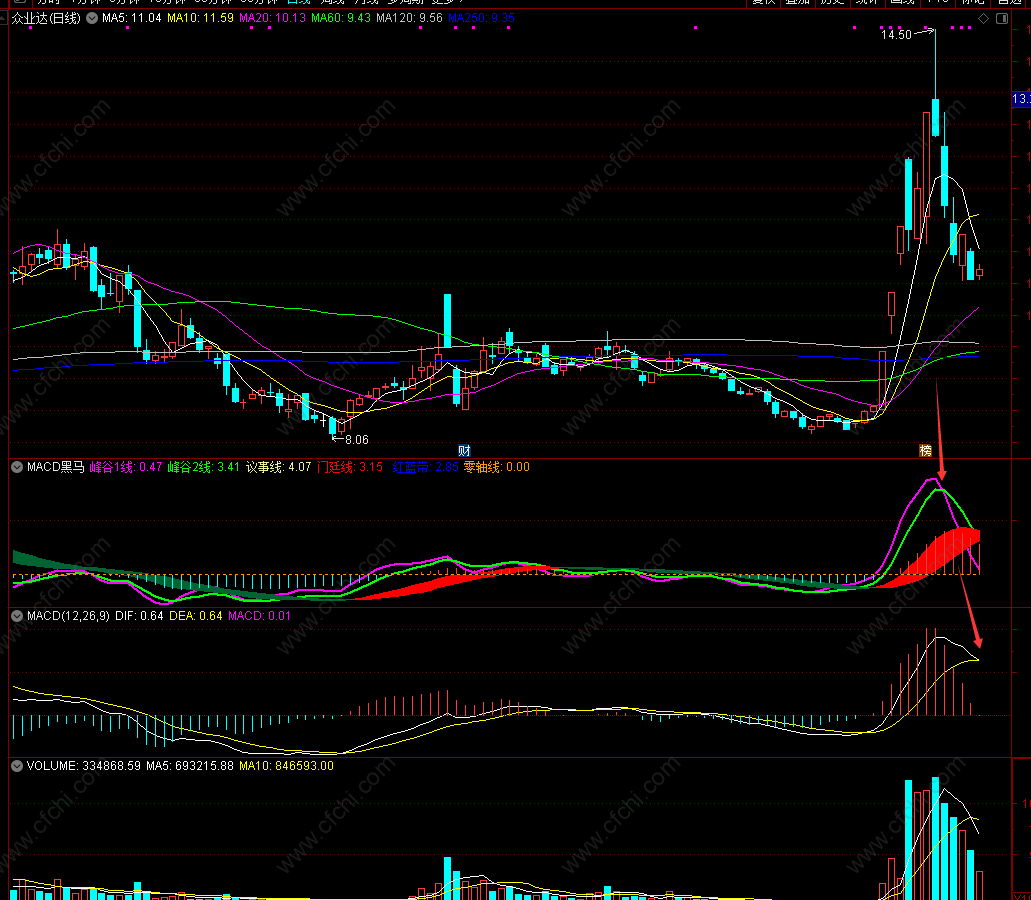
Task: Select the tall cyan candlestick left of 财 marker
Action: 448,320
